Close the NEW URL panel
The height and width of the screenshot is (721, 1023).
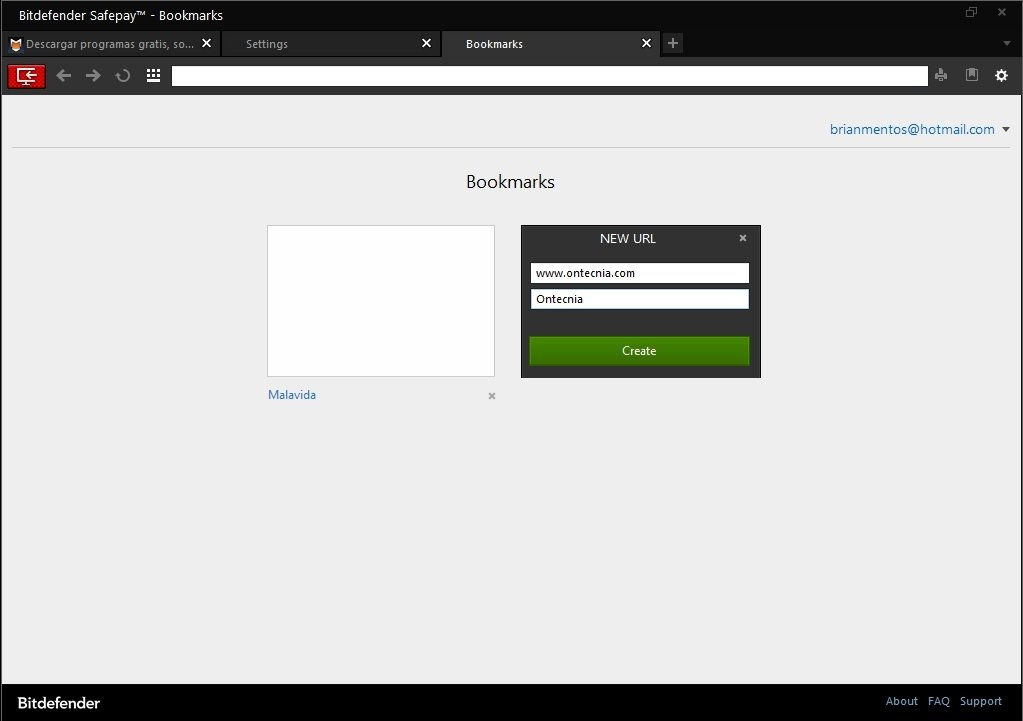click(x=742, y=238)
